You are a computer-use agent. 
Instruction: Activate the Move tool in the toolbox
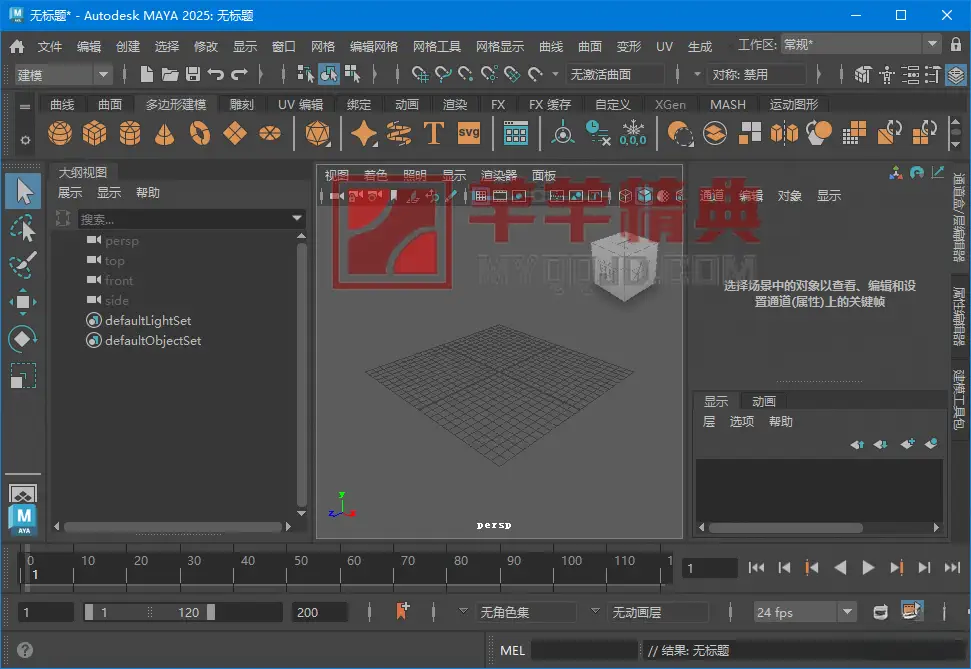[x=24, y=302]
